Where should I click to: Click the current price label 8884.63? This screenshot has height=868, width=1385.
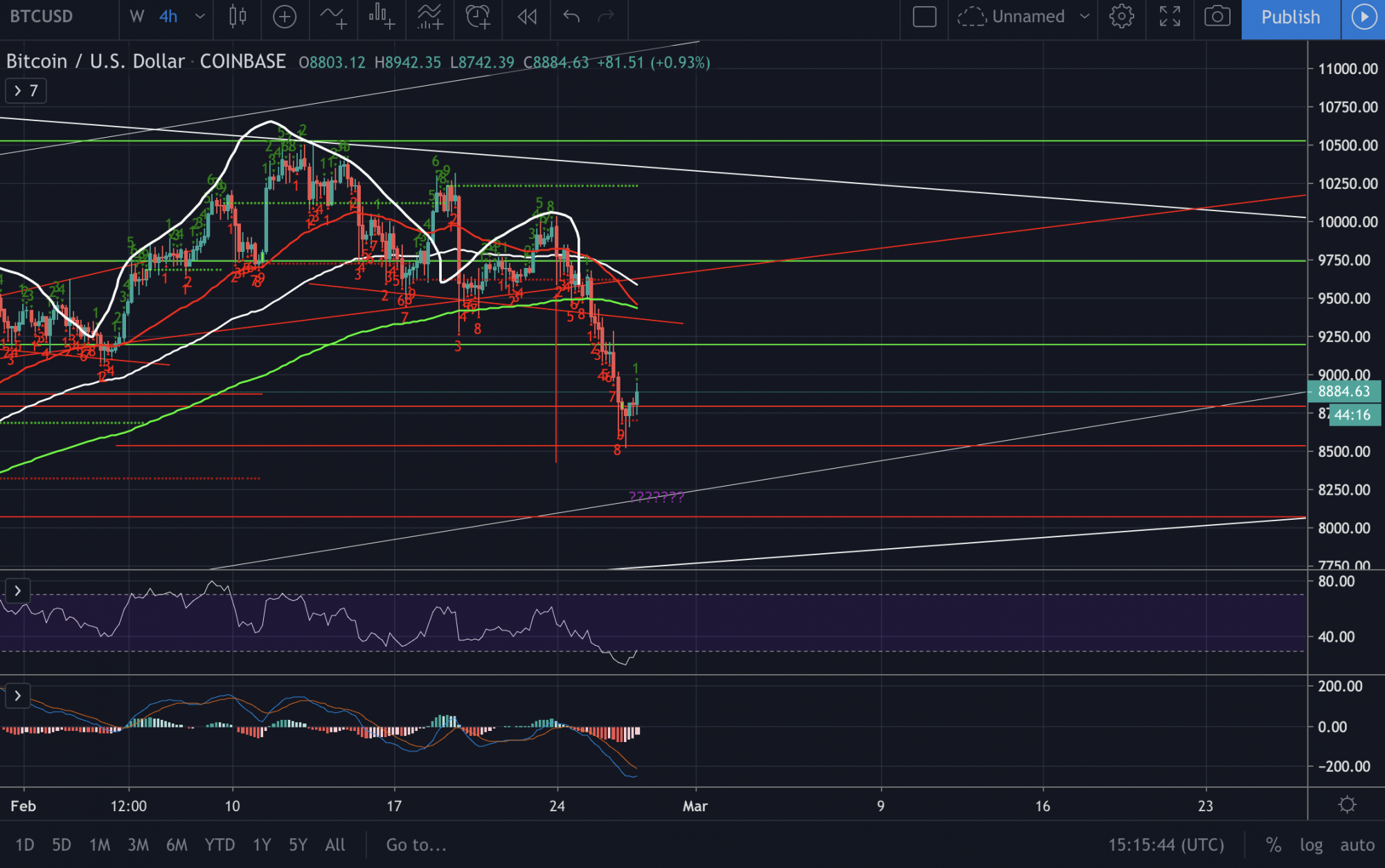1344,391
